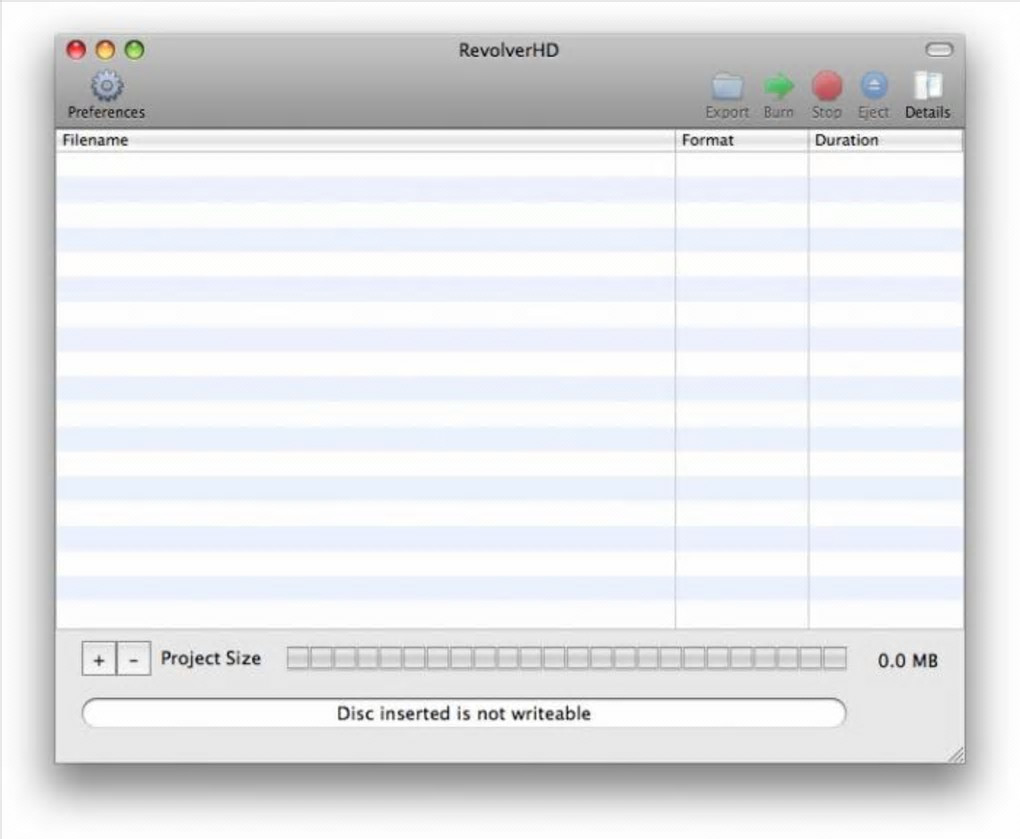Image resolution: width=1020 pixels, height=839 pixels.
Task: Click the status field 'Disc inserted is not writeable'
Action: 464,713
